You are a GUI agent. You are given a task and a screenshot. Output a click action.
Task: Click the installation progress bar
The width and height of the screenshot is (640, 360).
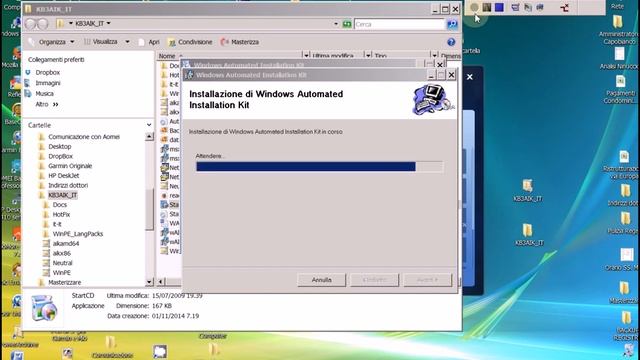(319, 167)
